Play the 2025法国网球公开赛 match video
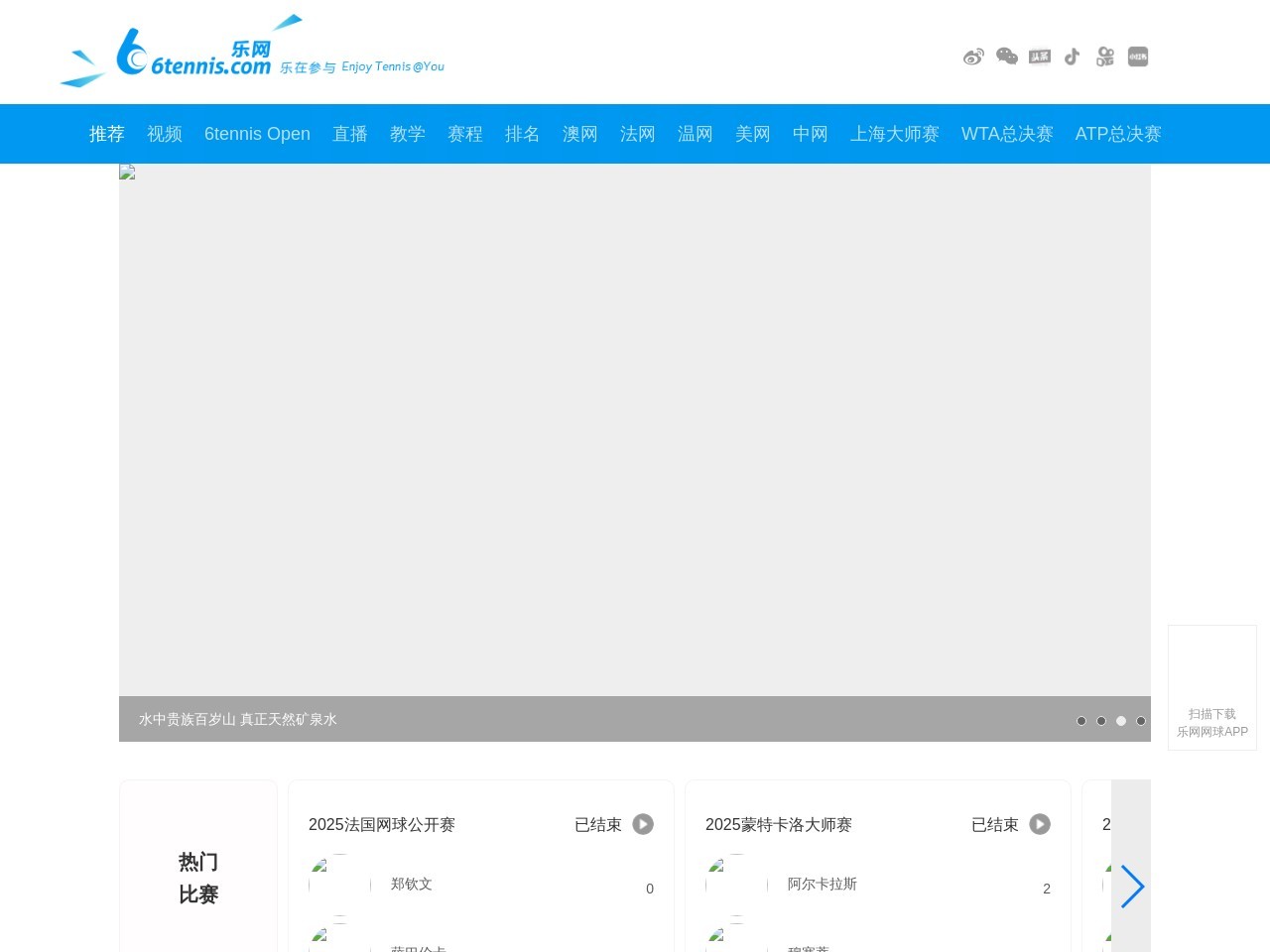The image size is (1270, 952). [643, 824]
